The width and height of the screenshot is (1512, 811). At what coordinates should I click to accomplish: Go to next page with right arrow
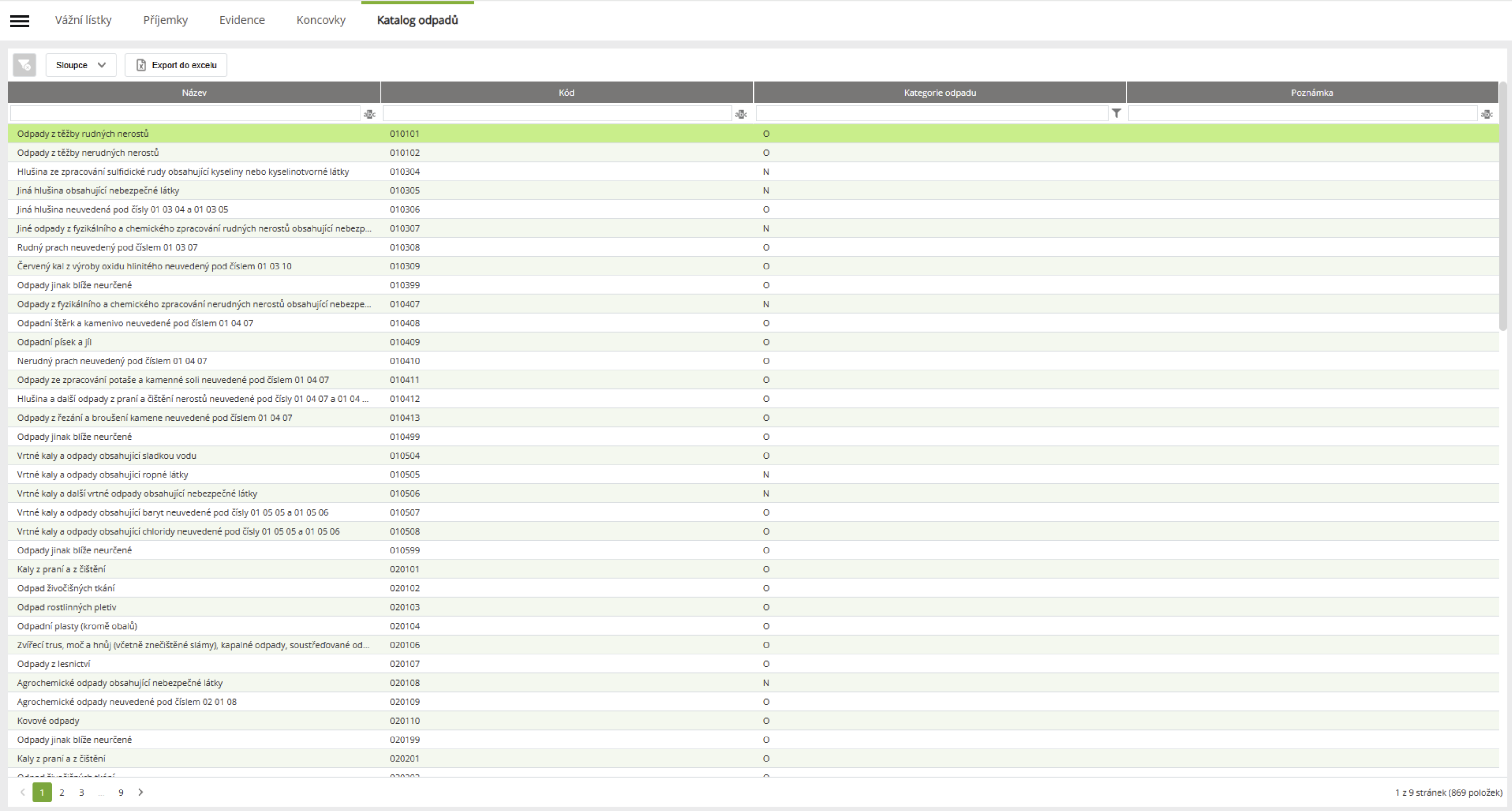141,792
